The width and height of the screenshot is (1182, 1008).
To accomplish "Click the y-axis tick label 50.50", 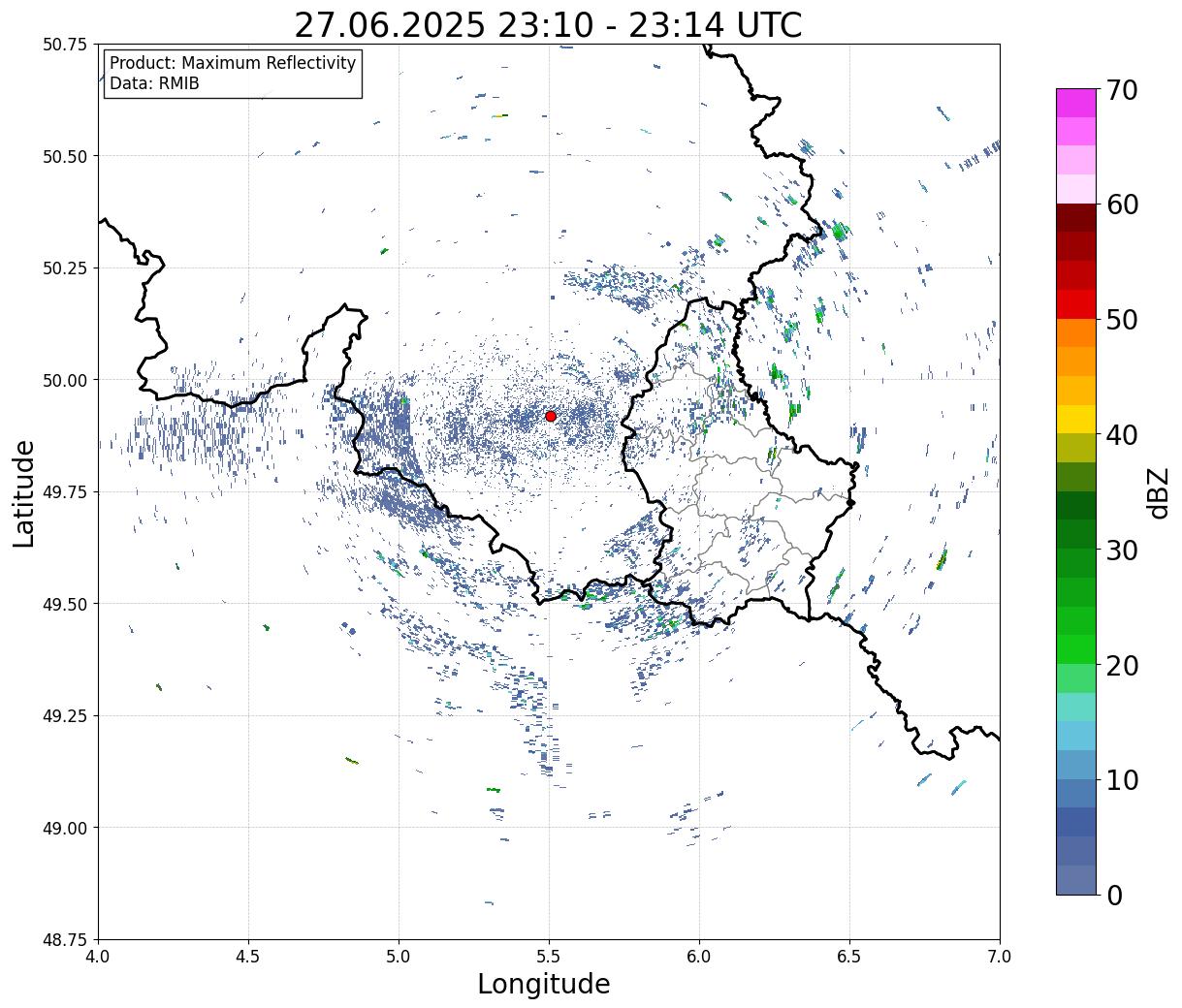I will click(x=64, y=156).
